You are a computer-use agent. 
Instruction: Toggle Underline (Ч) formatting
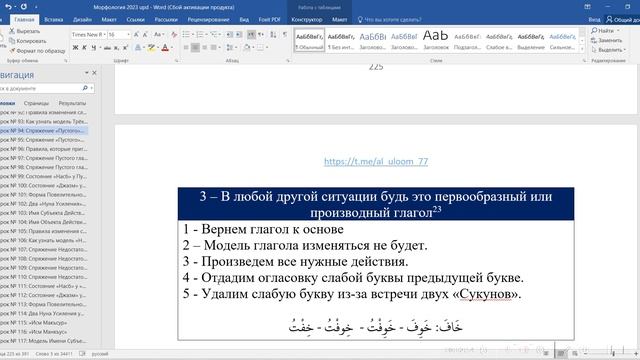click(93, 48)
